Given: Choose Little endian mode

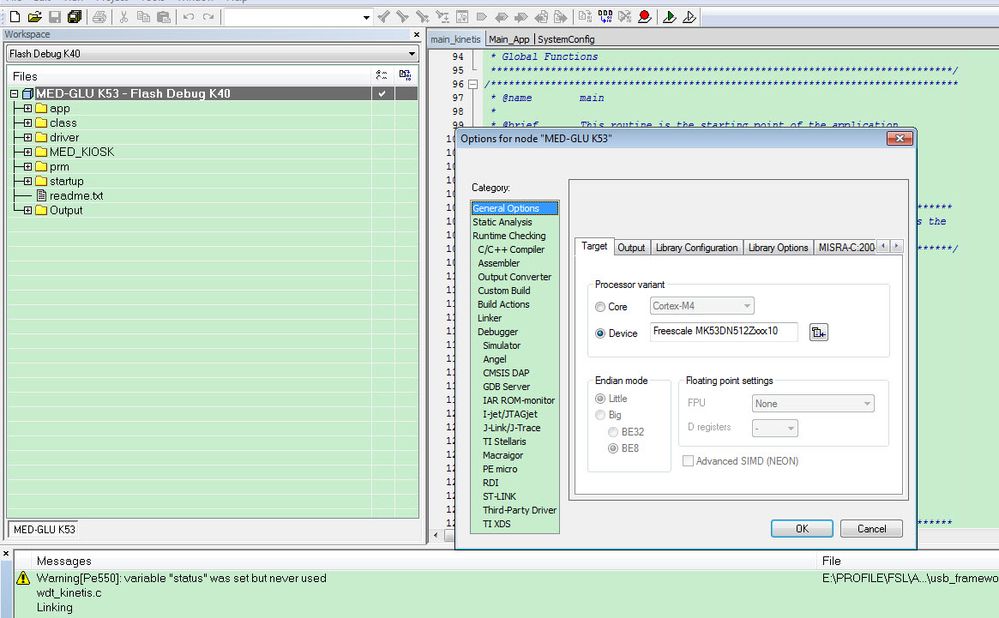Looking at the screenshot, I should click(600, 399).
